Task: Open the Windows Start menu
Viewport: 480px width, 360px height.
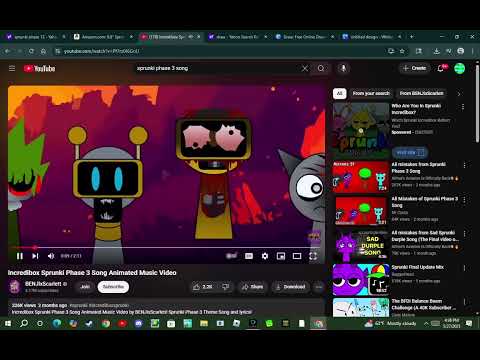Action: (x=8, y=323)
